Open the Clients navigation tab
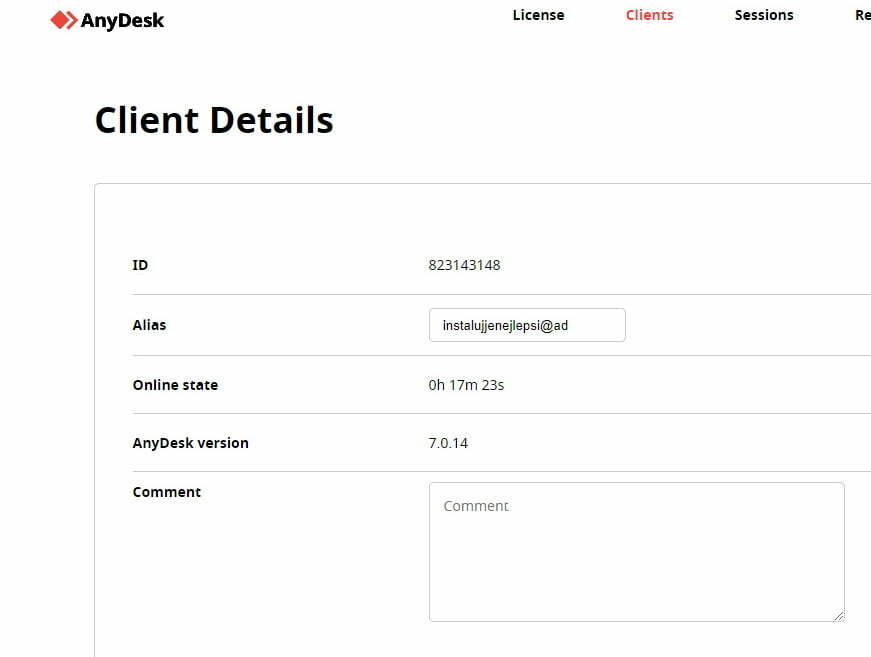The width and height of the screenshot is (871, 657). click(x=649, y=15)
